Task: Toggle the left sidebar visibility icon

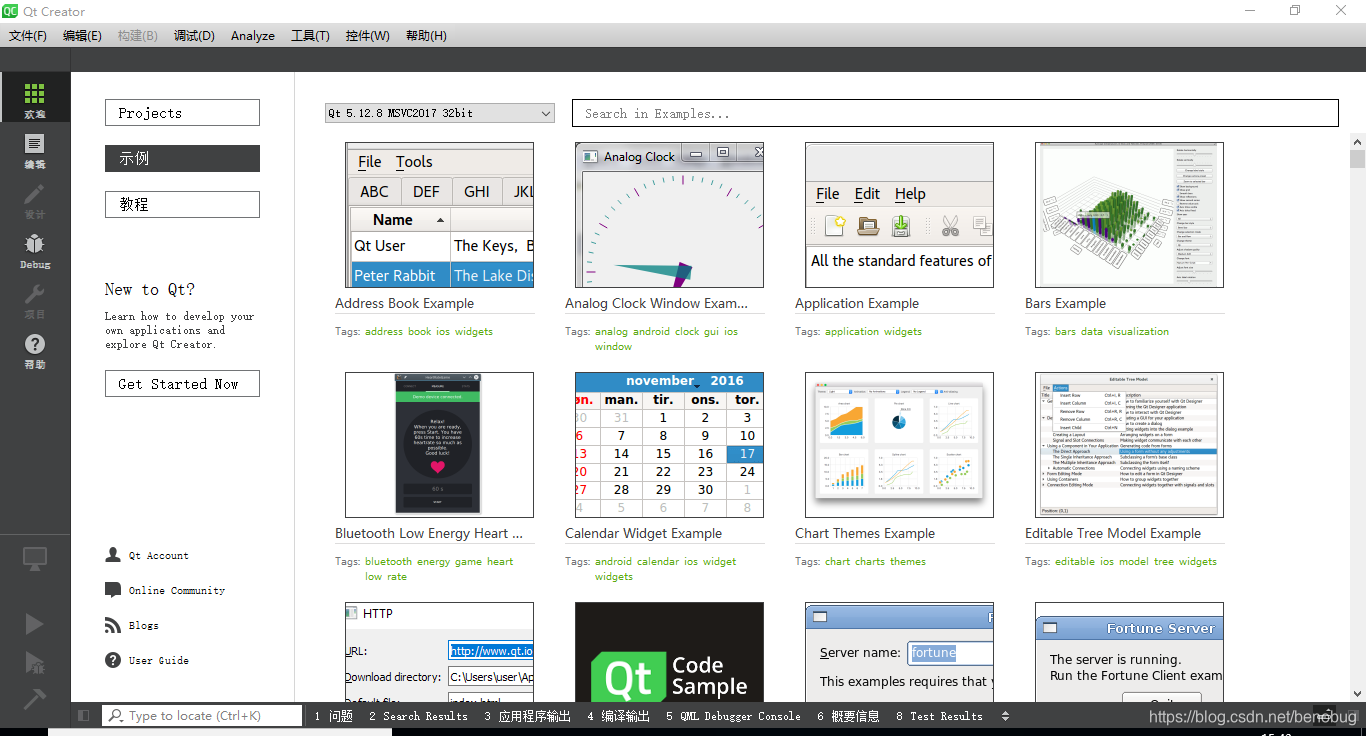Action: (84, 716)
